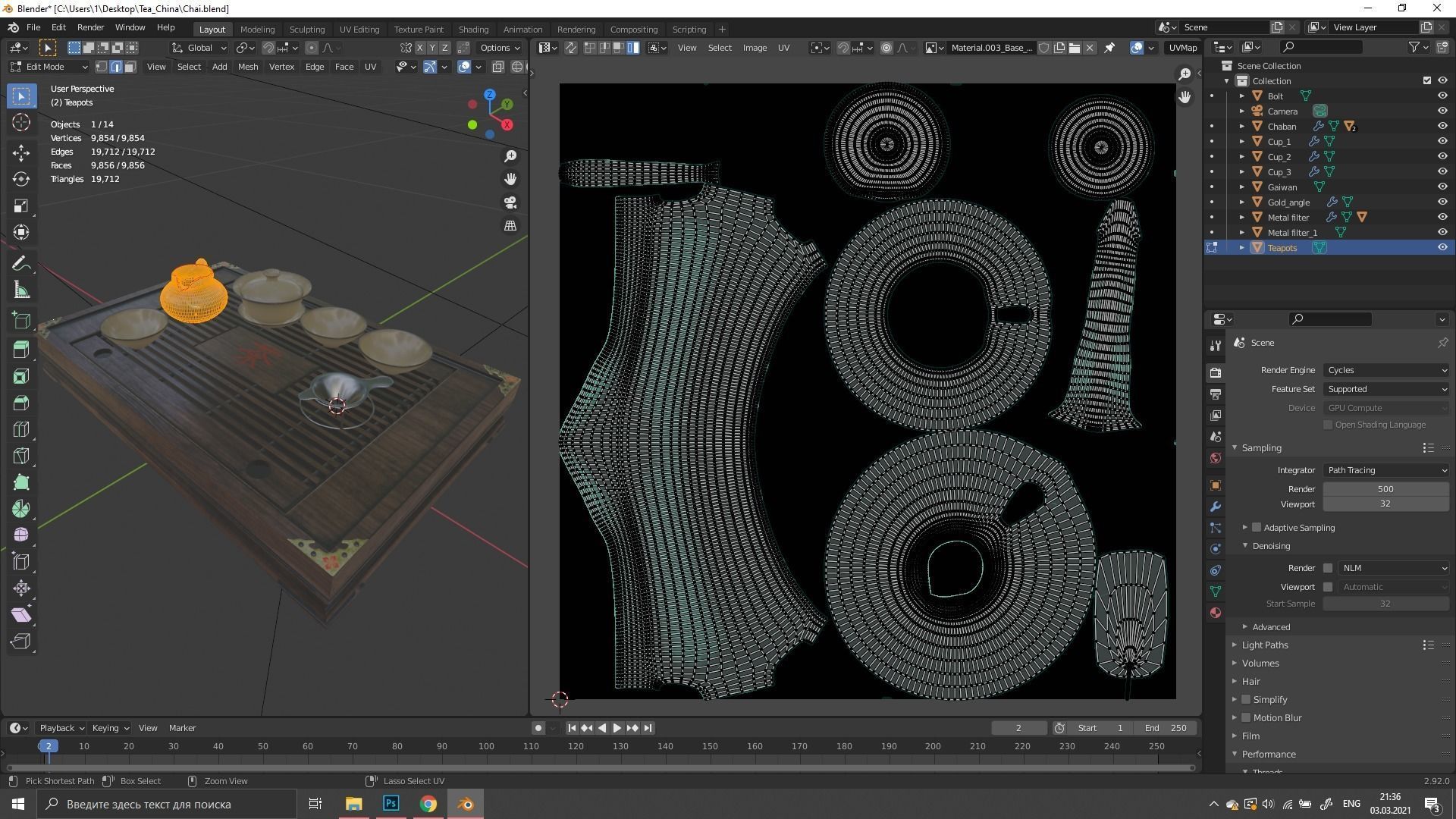Enable the Adaptive Sampling checkbox

coord(1257,528)
